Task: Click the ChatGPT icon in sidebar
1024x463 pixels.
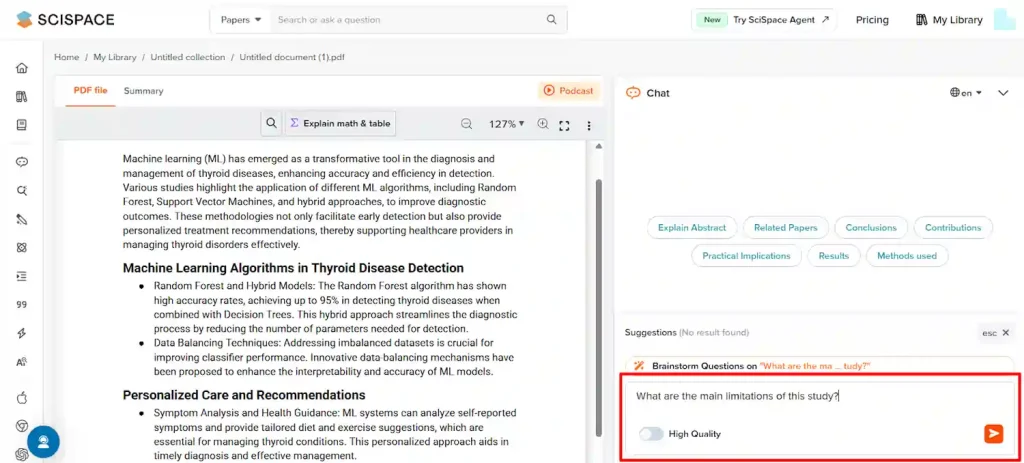Action: click(x=22, y=453)
